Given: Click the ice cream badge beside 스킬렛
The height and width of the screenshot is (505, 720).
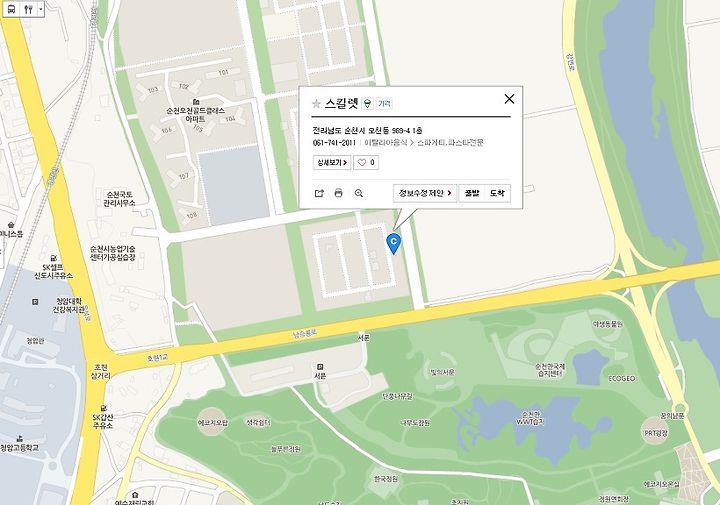Looking at the screenshot, I should tap(367, 104).
